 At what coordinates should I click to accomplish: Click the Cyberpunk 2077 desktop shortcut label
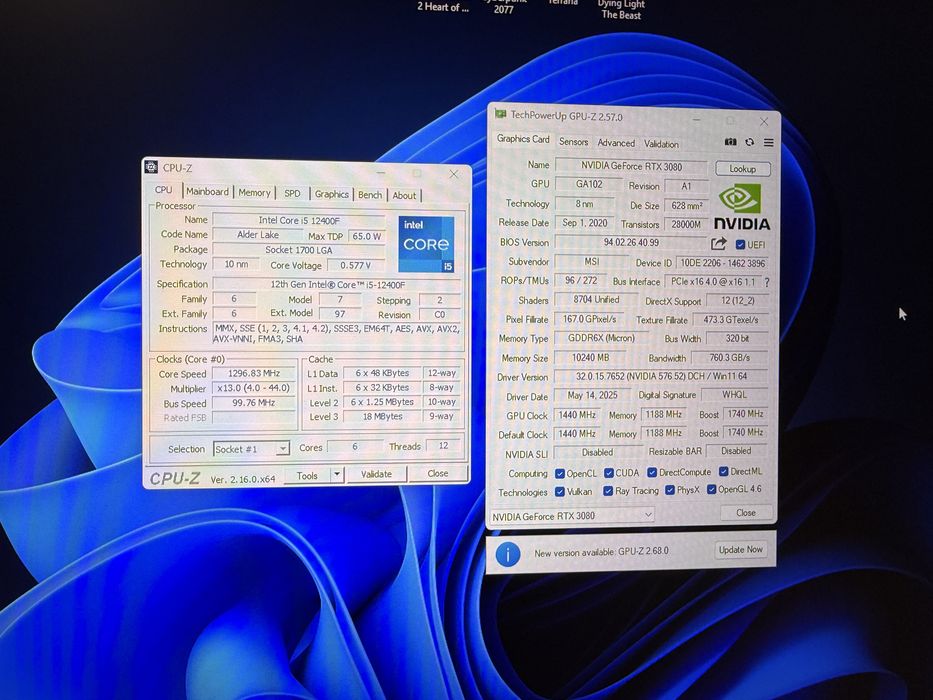[x=503, y=6]
